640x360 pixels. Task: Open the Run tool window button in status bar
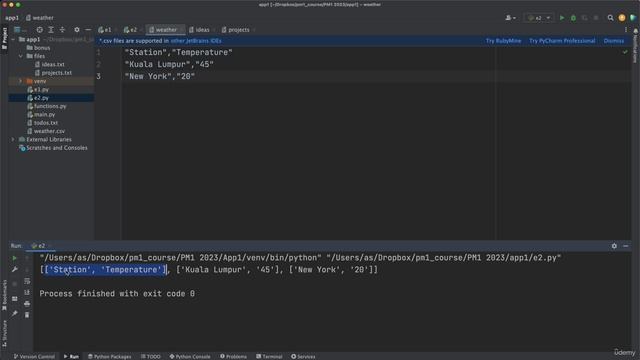coord(71,356)
